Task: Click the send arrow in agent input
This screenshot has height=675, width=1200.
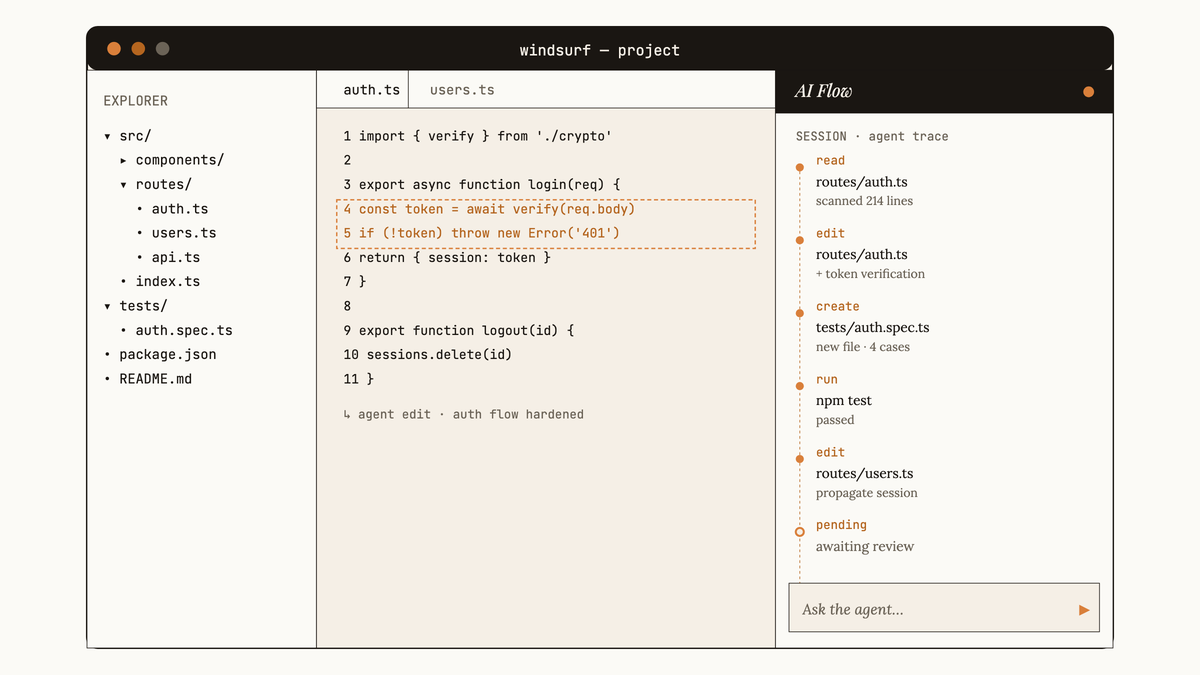Action: coord(1084,610)
